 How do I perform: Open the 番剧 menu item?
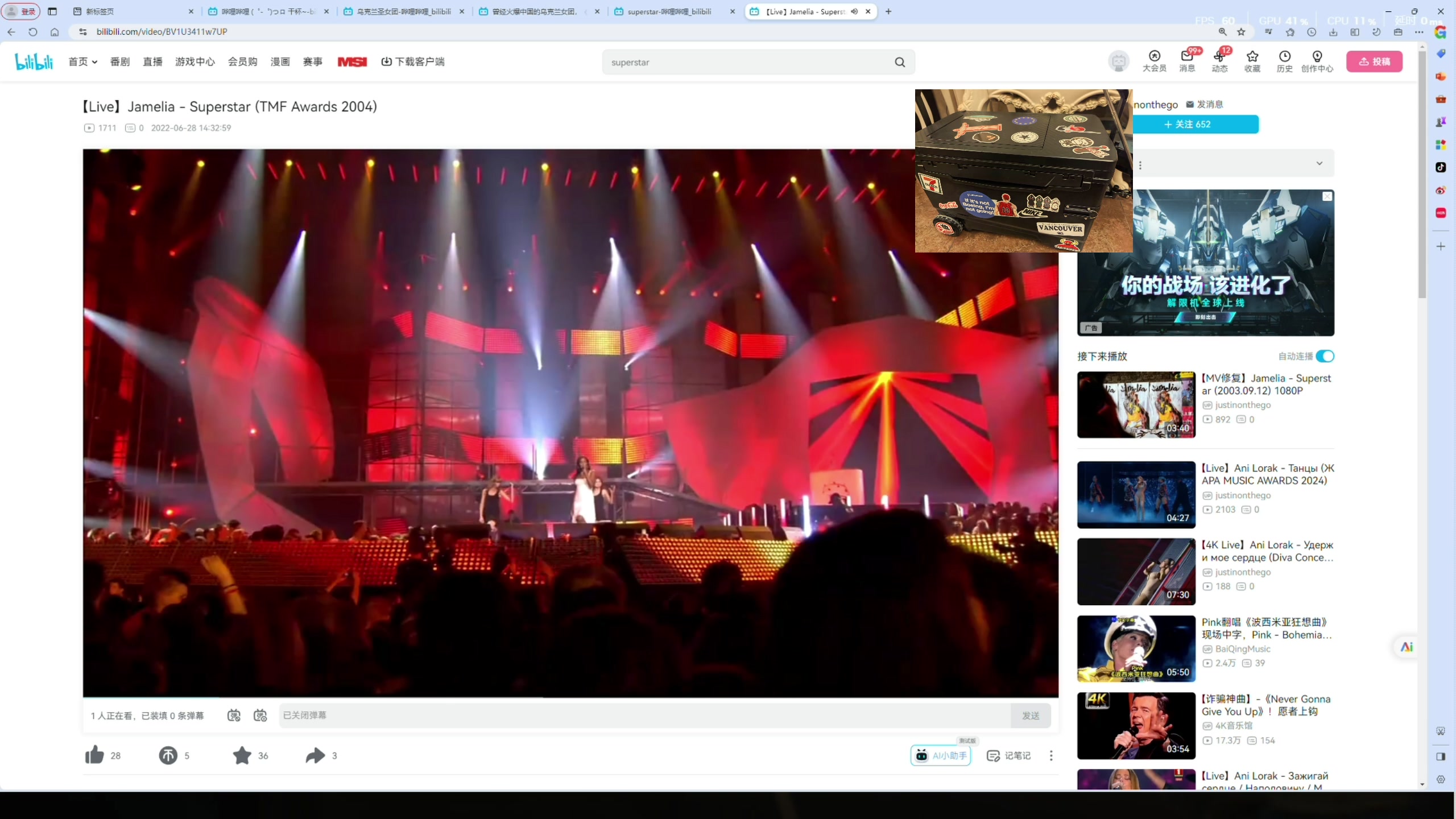119,61
